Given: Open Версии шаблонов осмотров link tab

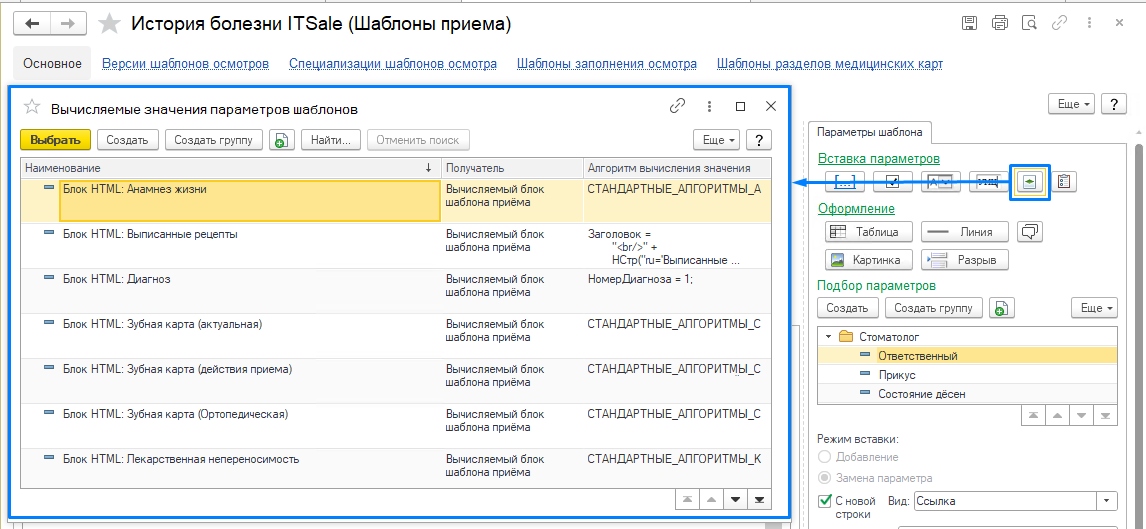Looking at the screenshot, I should coord(186,64).
